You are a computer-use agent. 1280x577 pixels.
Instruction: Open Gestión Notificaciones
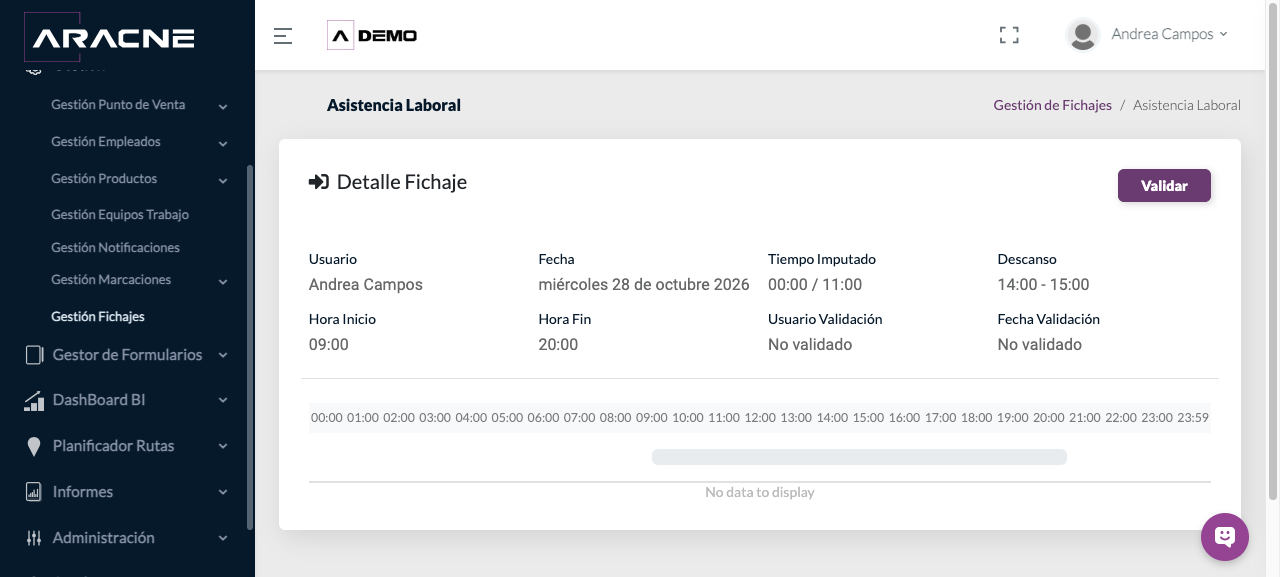click(x=115, y=248)
